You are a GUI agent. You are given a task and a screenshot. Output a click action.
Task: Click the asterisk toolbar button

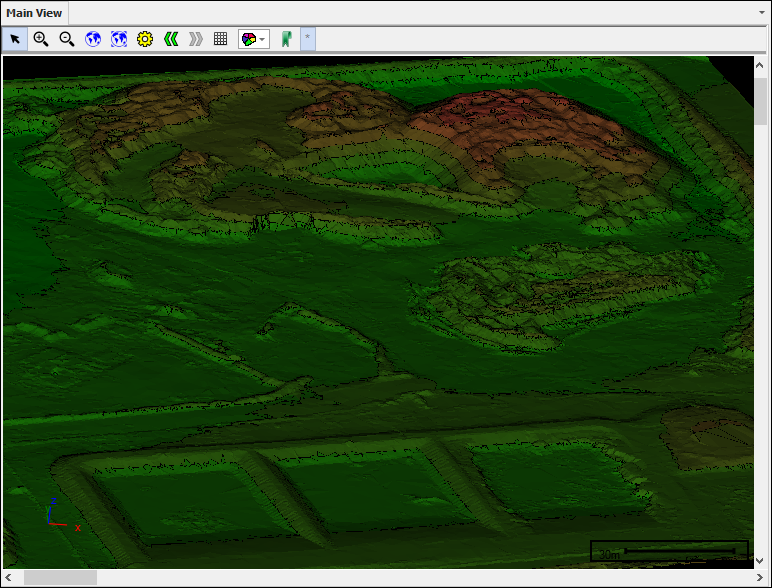point(308,39)
